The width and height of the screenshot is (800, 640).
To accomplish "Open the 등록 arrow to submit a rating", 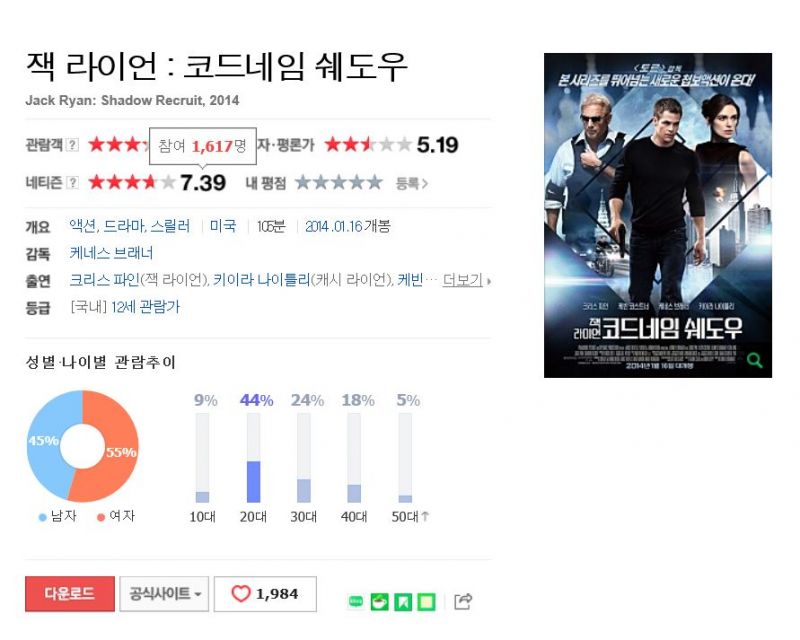I will click(412, 183).
